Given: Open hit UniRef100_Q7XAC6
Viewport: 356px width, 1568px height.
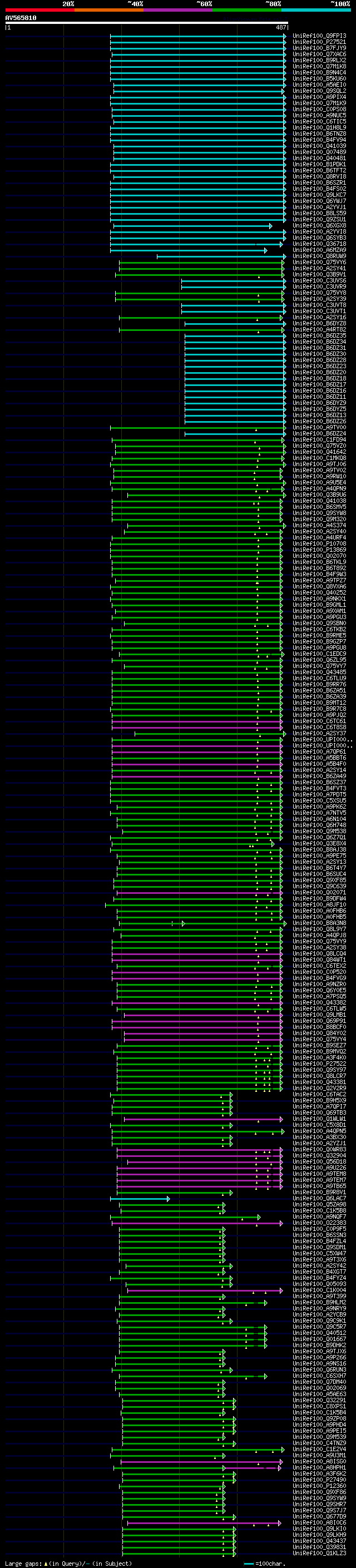Looking at the screenshot, I should (319, 54).
